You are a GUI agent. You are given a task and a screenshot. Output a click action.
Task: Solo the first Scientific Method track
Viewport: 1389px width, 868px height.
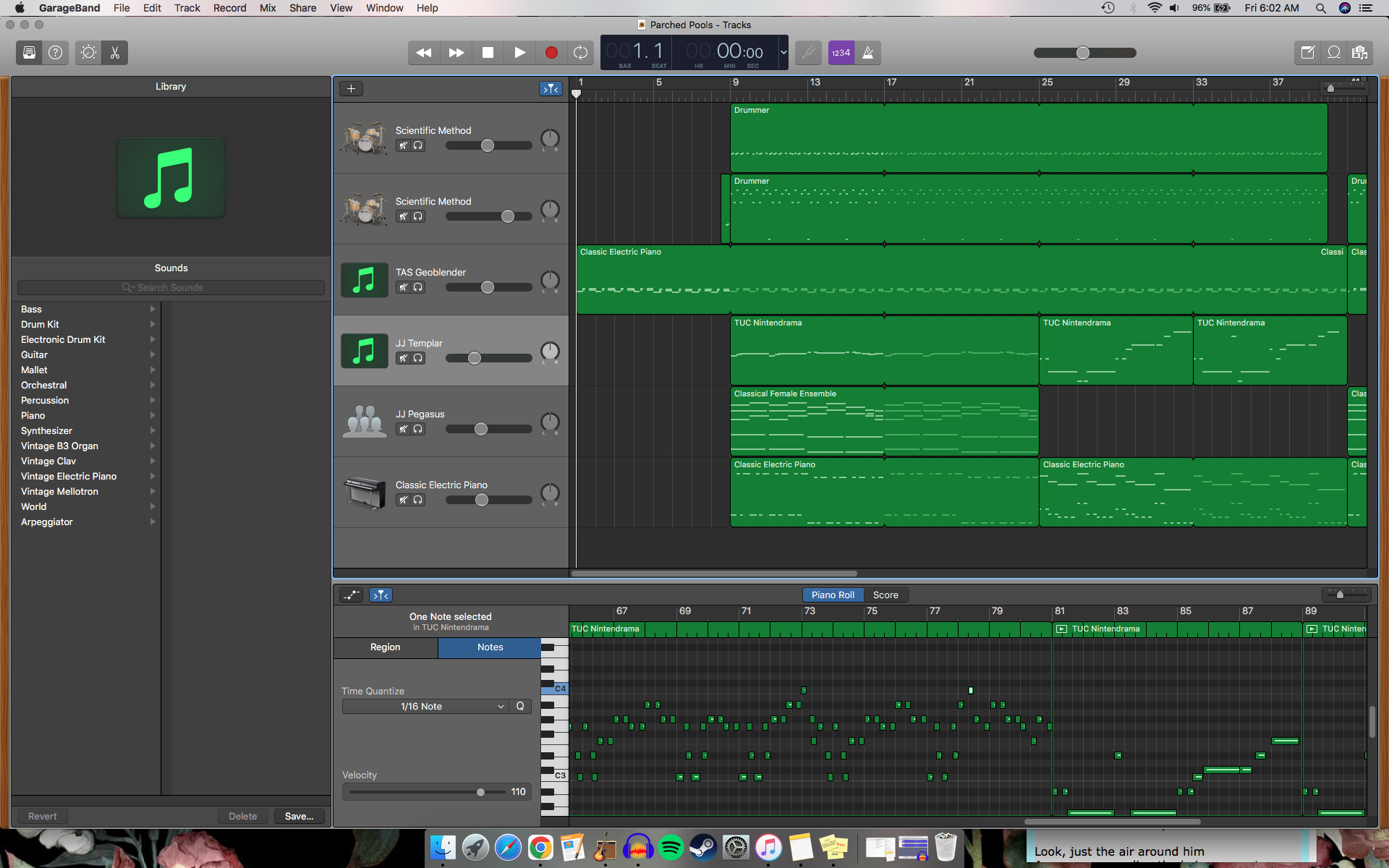click(x=417, y=146)
